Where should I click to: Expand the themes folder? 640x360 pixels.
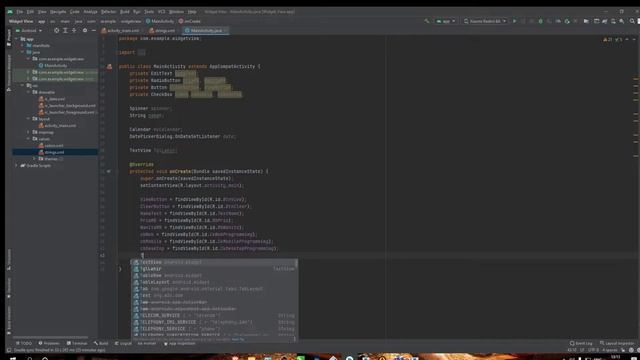point(34,159)
